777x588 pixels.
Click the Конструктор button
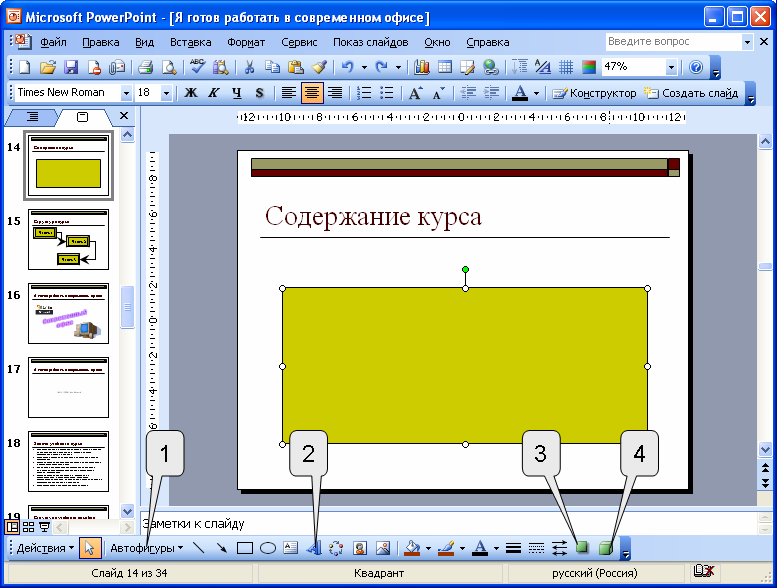tap(594, 93)
